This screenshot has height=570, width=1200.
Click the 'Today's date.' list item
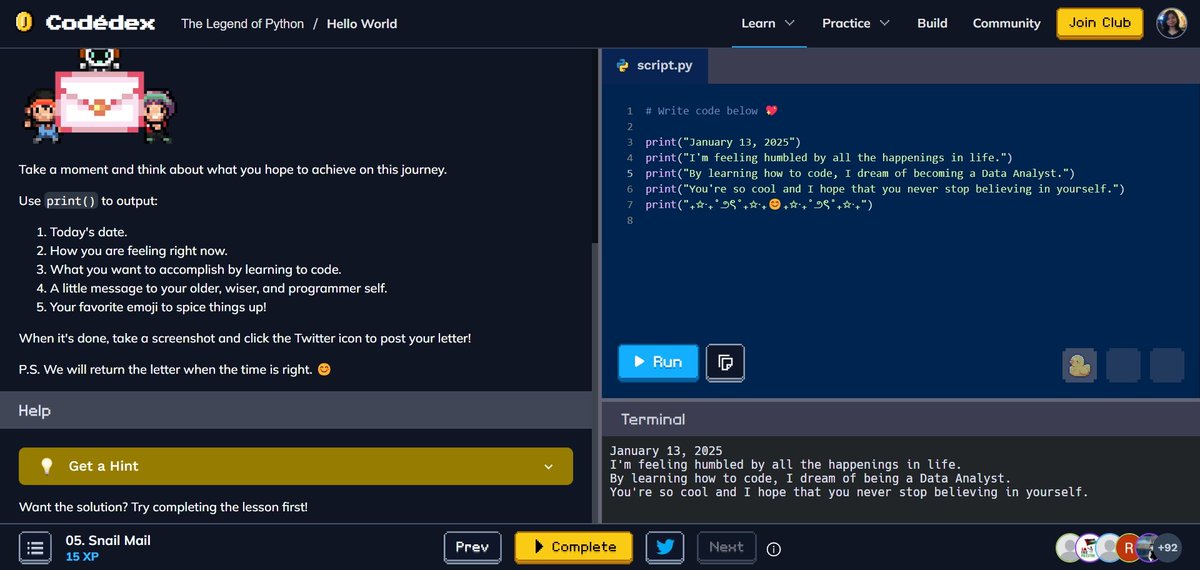pos(88,232)
